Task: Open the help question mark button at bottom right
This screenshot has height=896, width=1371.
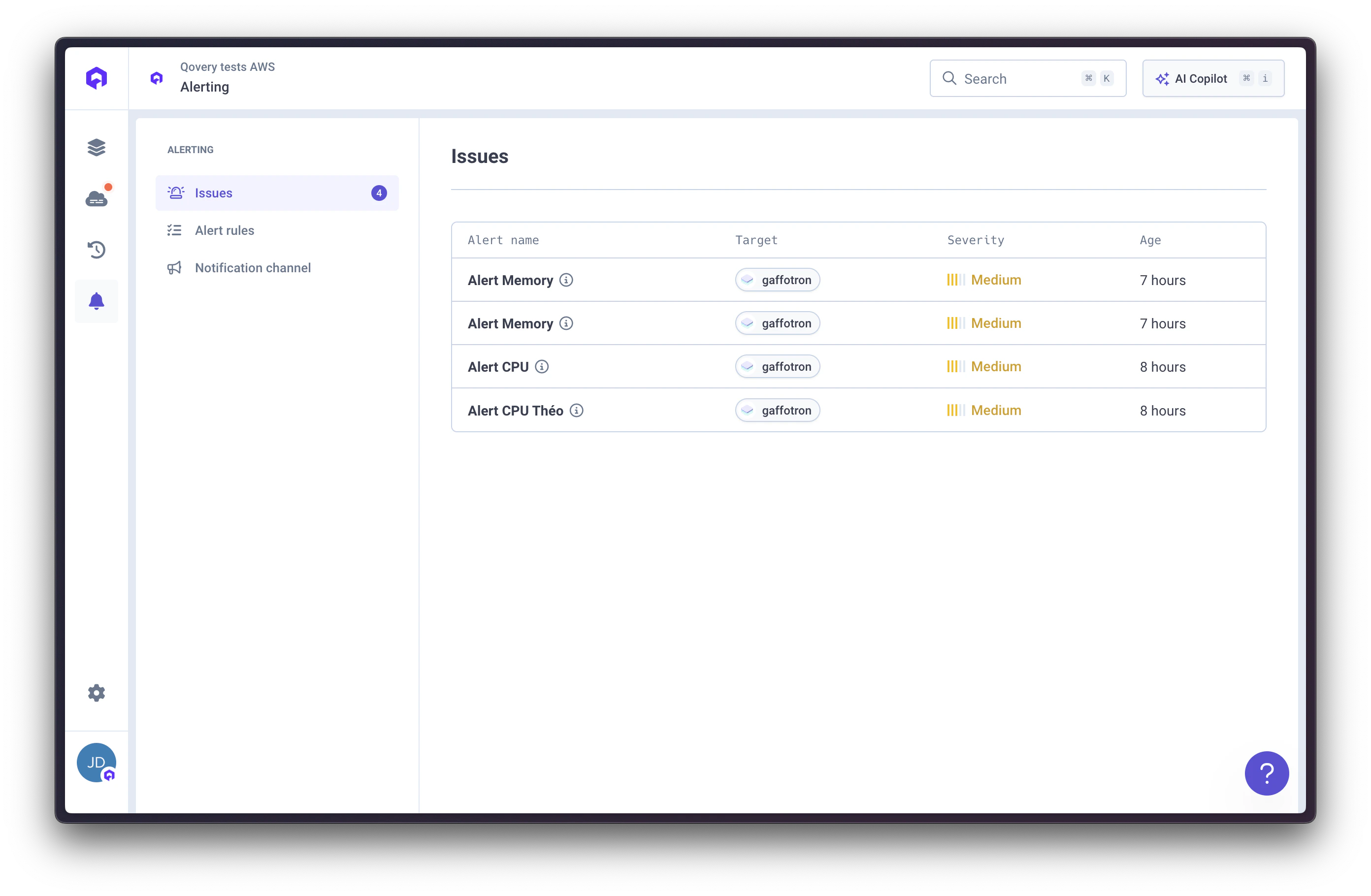Action: click(1267, 773)
